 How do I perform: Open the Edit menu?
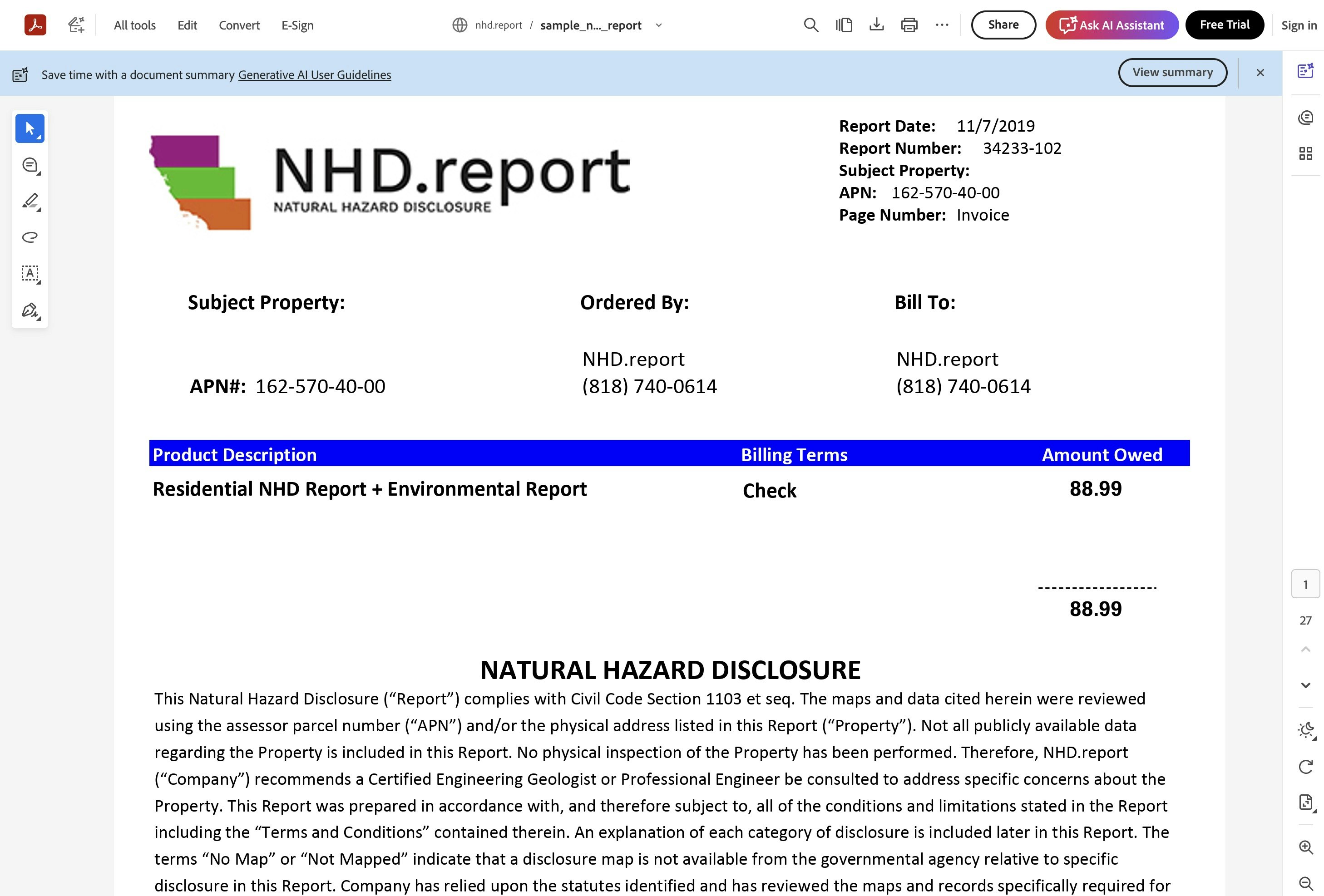[x=187, y=25]
